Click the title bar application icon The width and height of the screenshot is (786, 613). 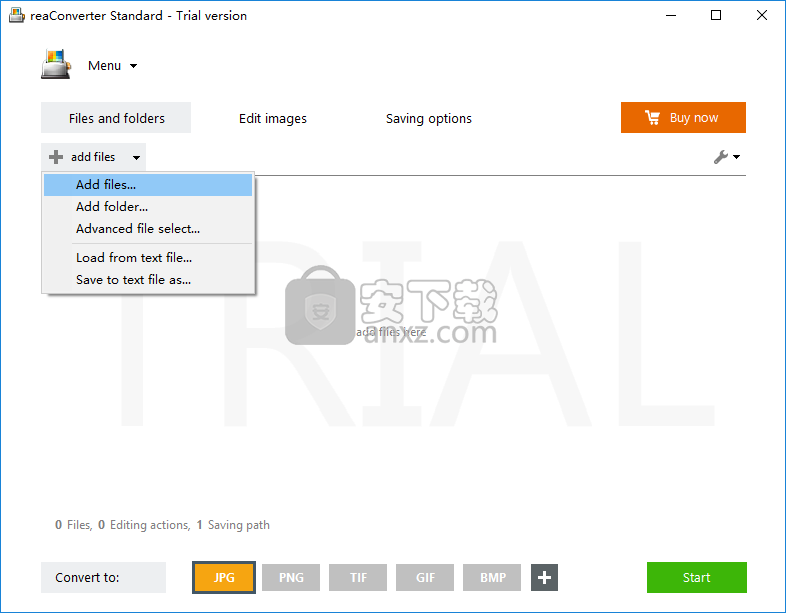tap(17, 15)
